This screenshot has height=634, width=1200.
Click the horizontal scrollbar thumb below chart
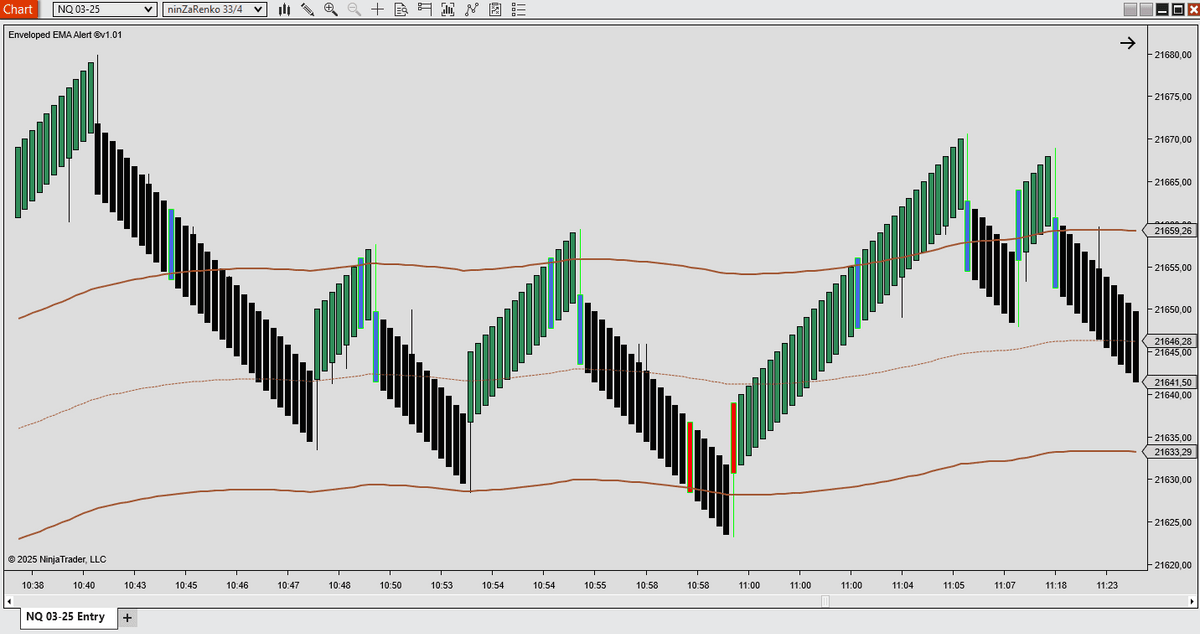coord(825,601)
